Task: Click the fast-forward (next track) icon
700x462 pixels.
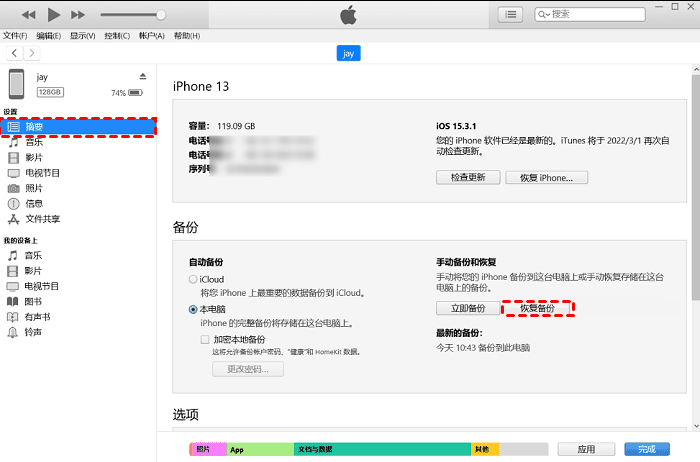Action: click(x=80, y=15)
